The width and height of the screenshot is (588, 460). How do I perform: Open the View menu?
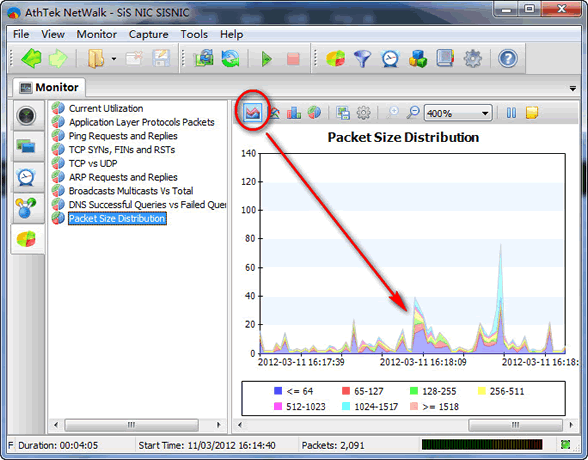point(53,34)
